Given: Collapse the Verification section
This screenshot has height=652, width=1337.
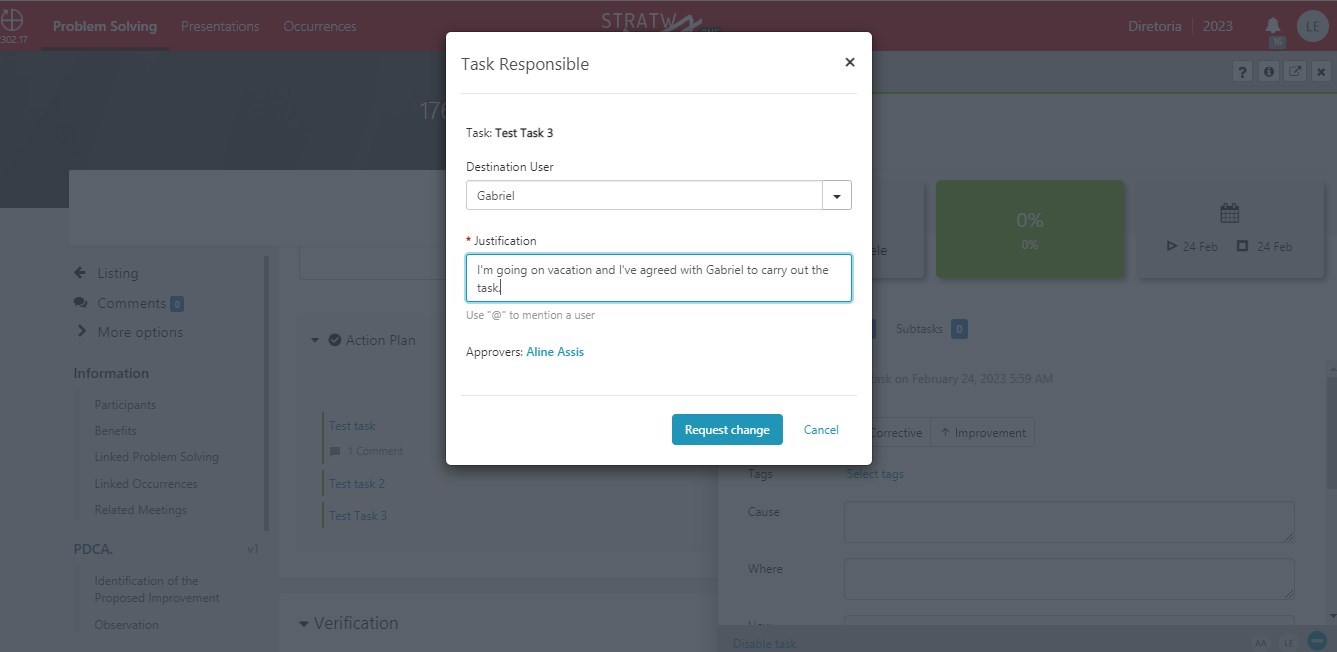Looking at the screenshot, I should pos(304,624).
